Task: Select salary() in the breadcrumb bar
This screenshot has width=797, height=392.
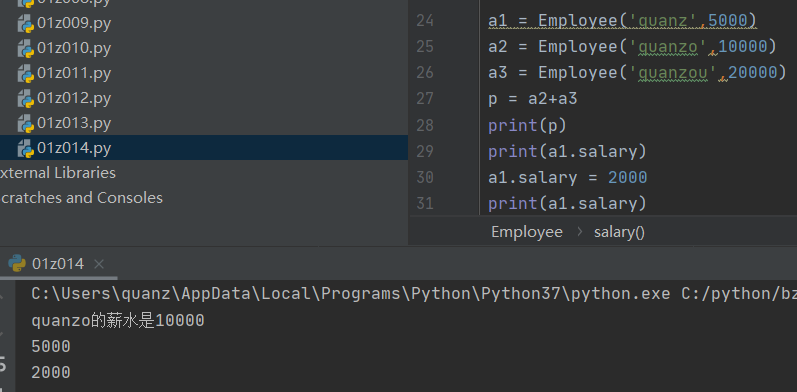Action: tap(619, 232)
